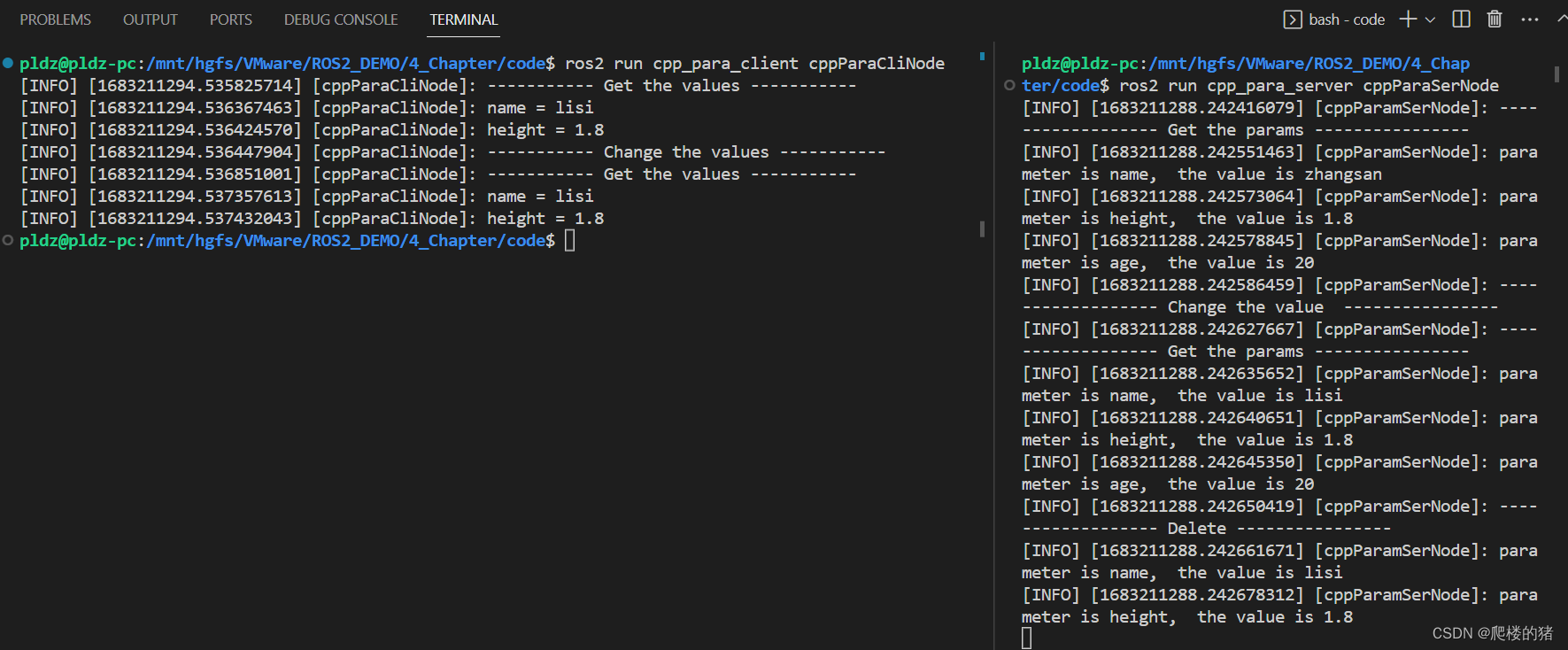Viewport: 1568px width, 650px height.
Task: Click the 'Change the value' line in right terminal
Action: click(x=1260, y=306)
